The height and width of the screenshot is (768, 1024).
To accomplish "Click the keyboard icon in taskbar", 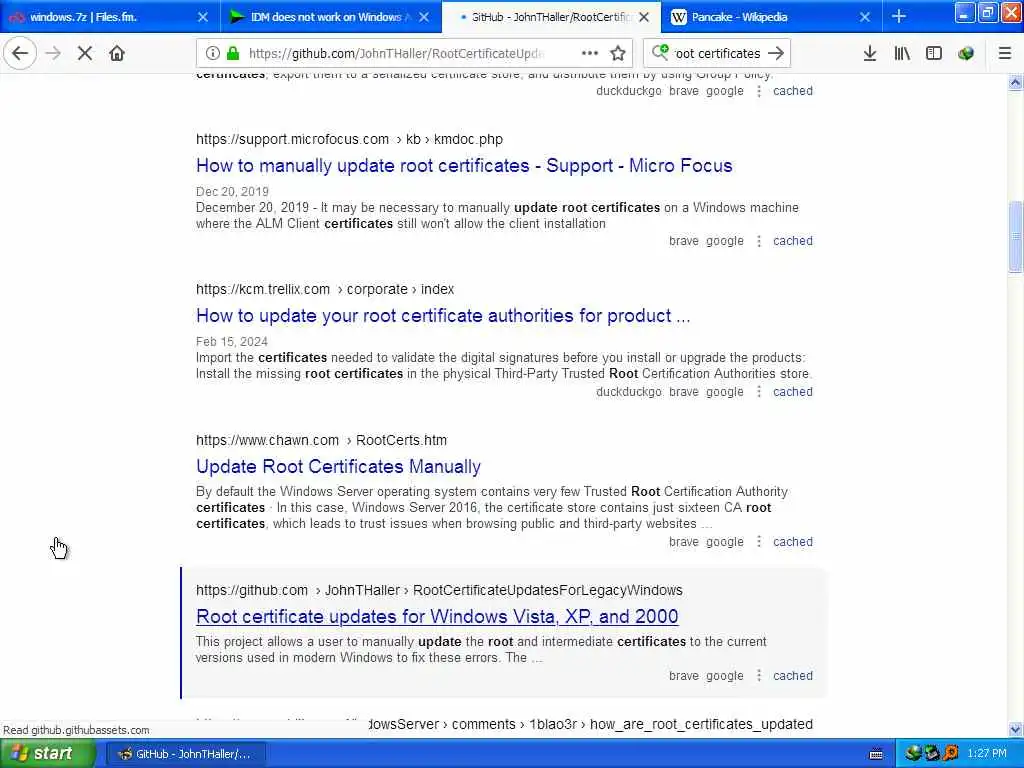I will [x=876, y=754].
